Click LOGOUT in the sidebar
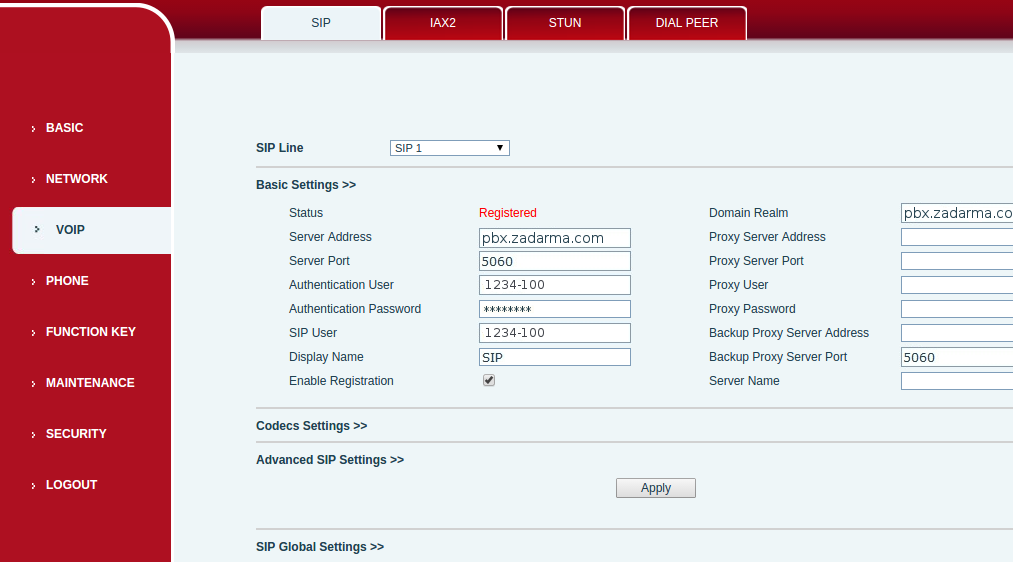This screenshot has width=1013, height=562. [71, 485]
